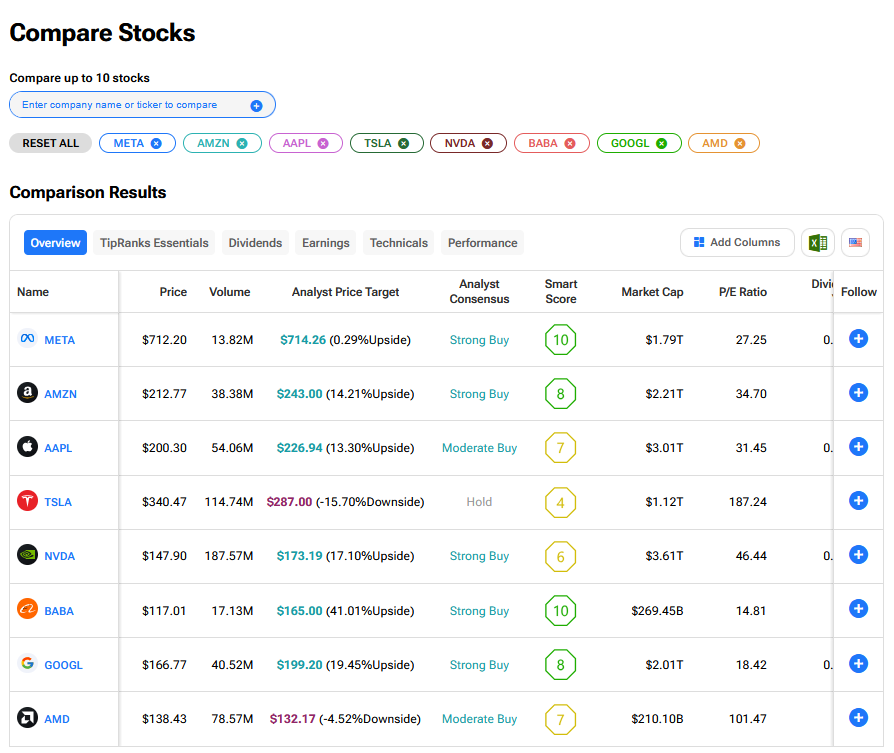Image resolution: width=894 pixels, height=753 pixels.
Task: Click META's Smart Score 10 badge
Action: [x=560, y=340]
